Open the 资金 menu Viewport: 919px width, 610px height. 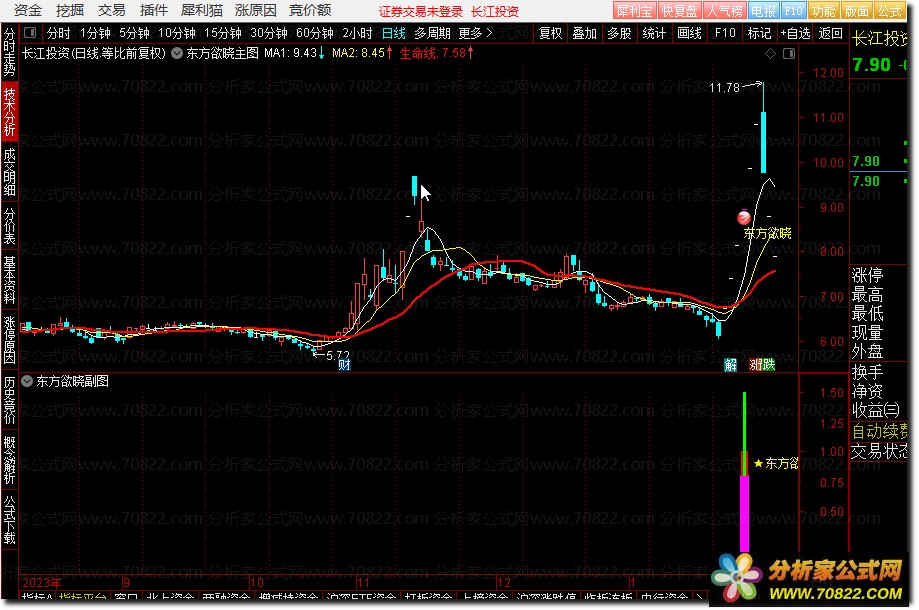tap(28, 10)
